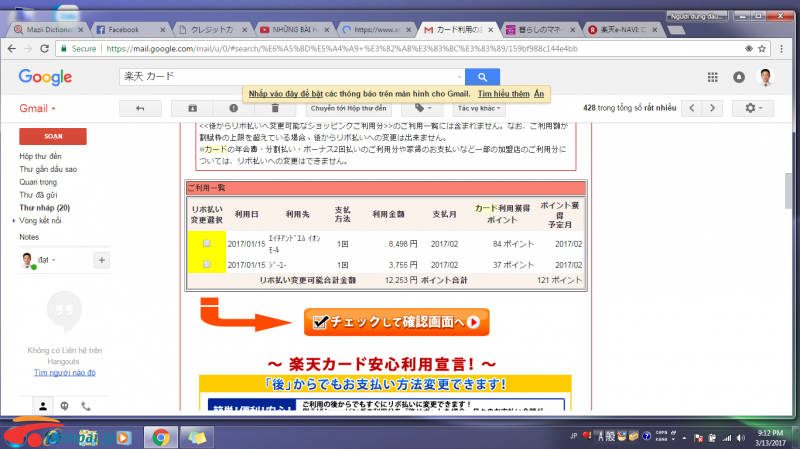The width and height of the screenshot is (800, 449).
Task: Open Thư nháp (20) drafts folder
Action: click(x=44, y=208)
